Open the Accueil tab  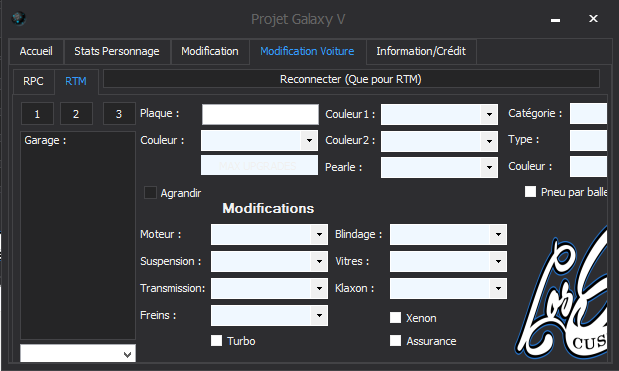coord(36,51)
